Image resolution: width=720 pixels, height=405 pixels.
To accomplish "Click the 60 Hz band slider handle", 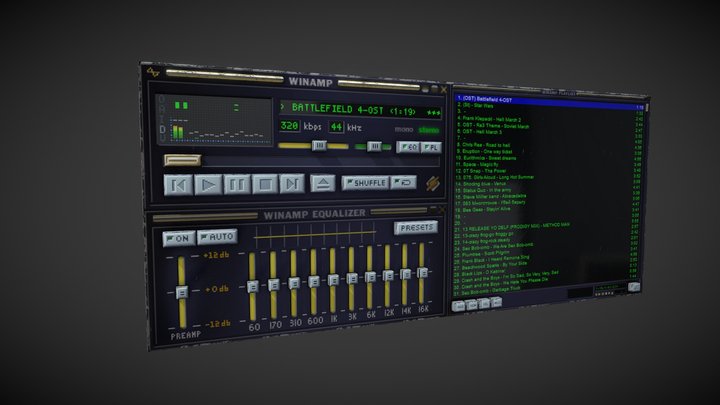I will [x=252, y=287].
